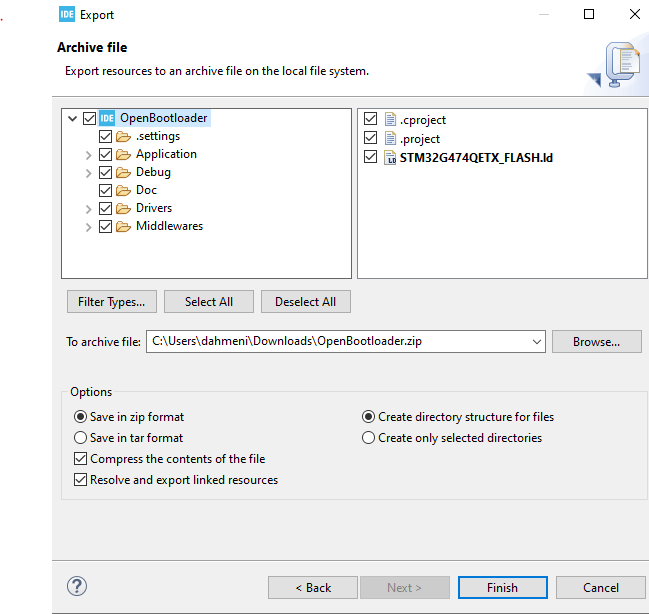Close the Export dialog window
The height and width of the screenshot is (614, 649).
click(635, 14)
